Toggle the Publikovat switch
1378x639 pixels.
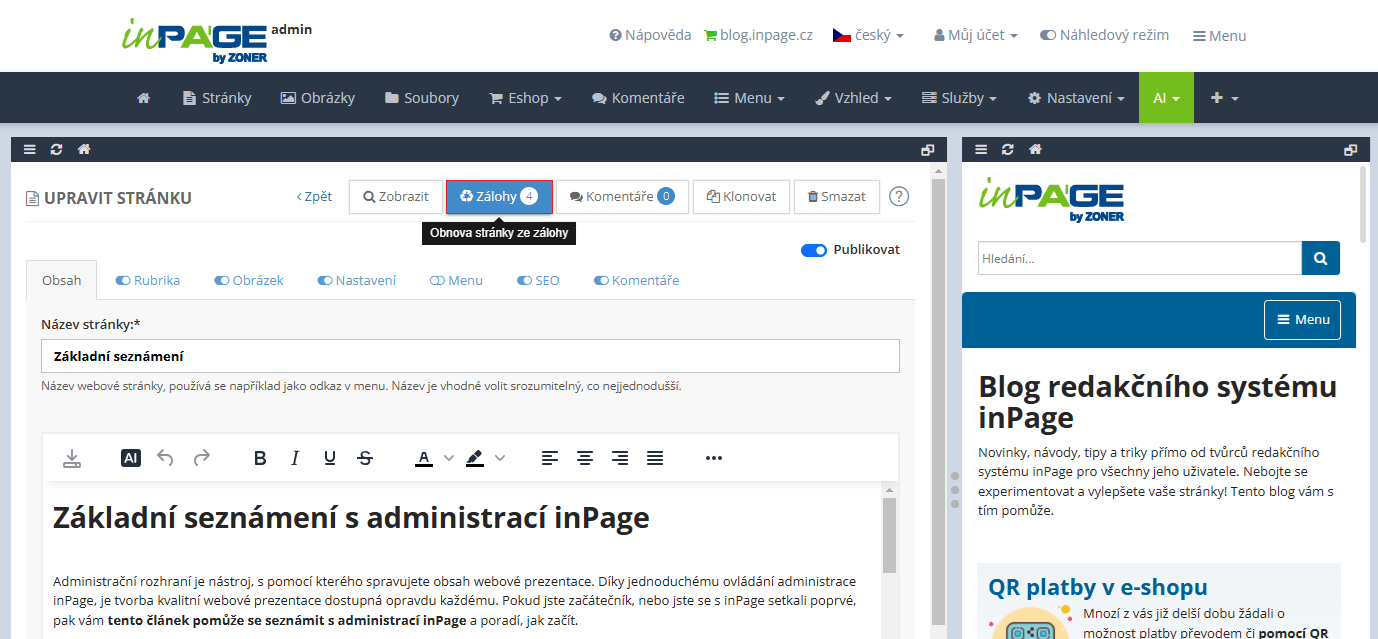(x=814, y=250)
